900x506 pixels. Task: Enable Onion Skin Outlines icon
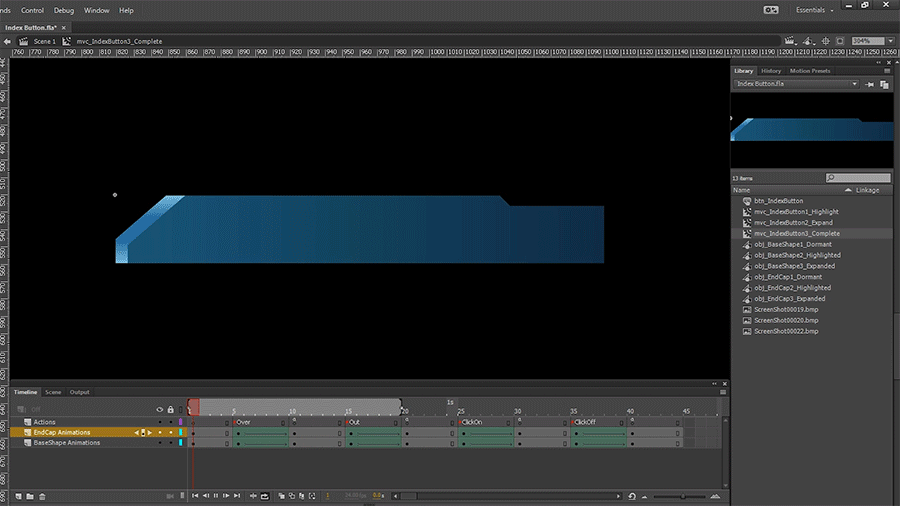[292, 496]
